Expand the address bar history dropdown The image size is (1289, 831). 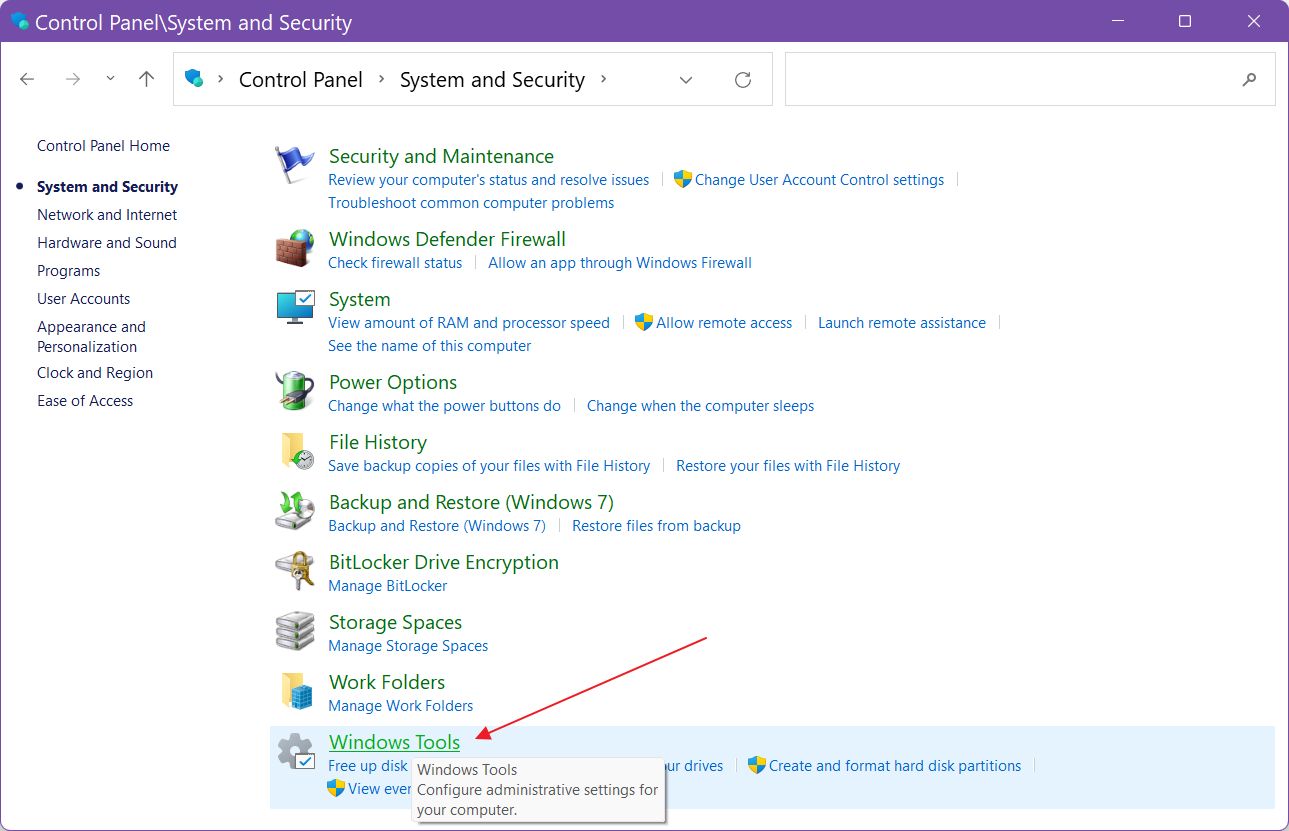click(686, 80)
